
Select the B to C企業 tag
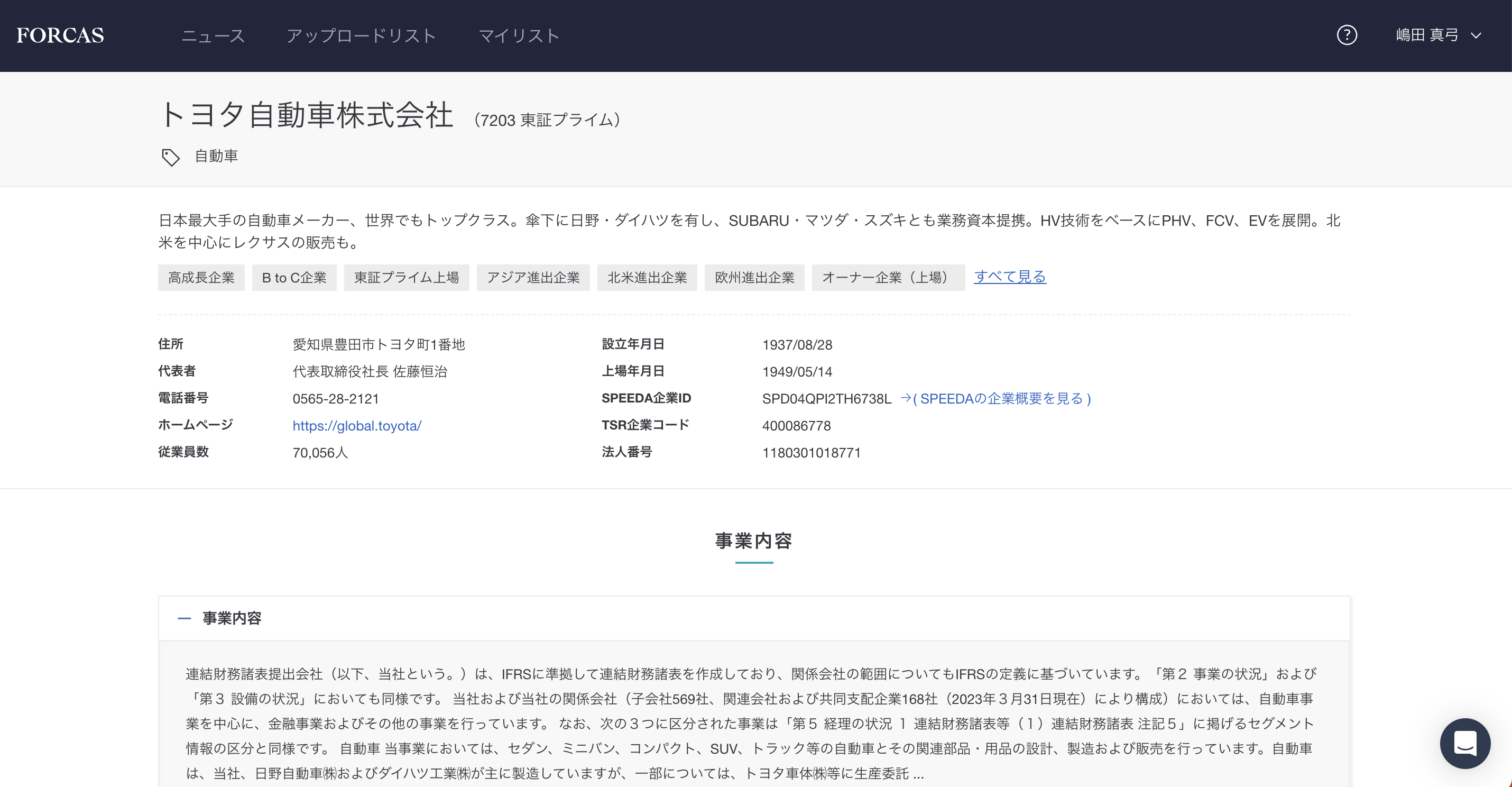coord(294,277)
